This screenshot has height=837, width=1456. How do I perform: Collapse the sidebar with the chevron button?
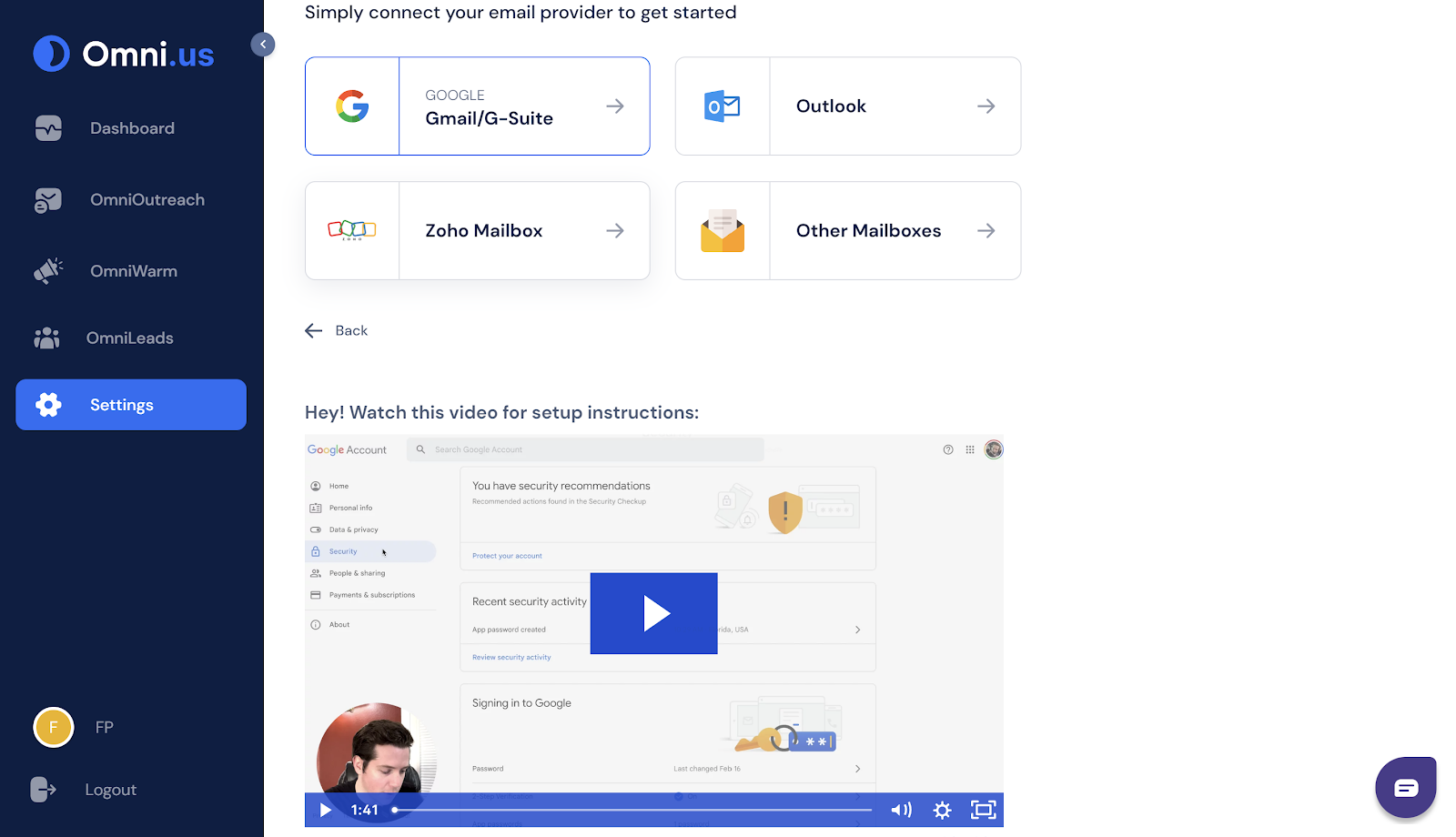click(263, 45)
